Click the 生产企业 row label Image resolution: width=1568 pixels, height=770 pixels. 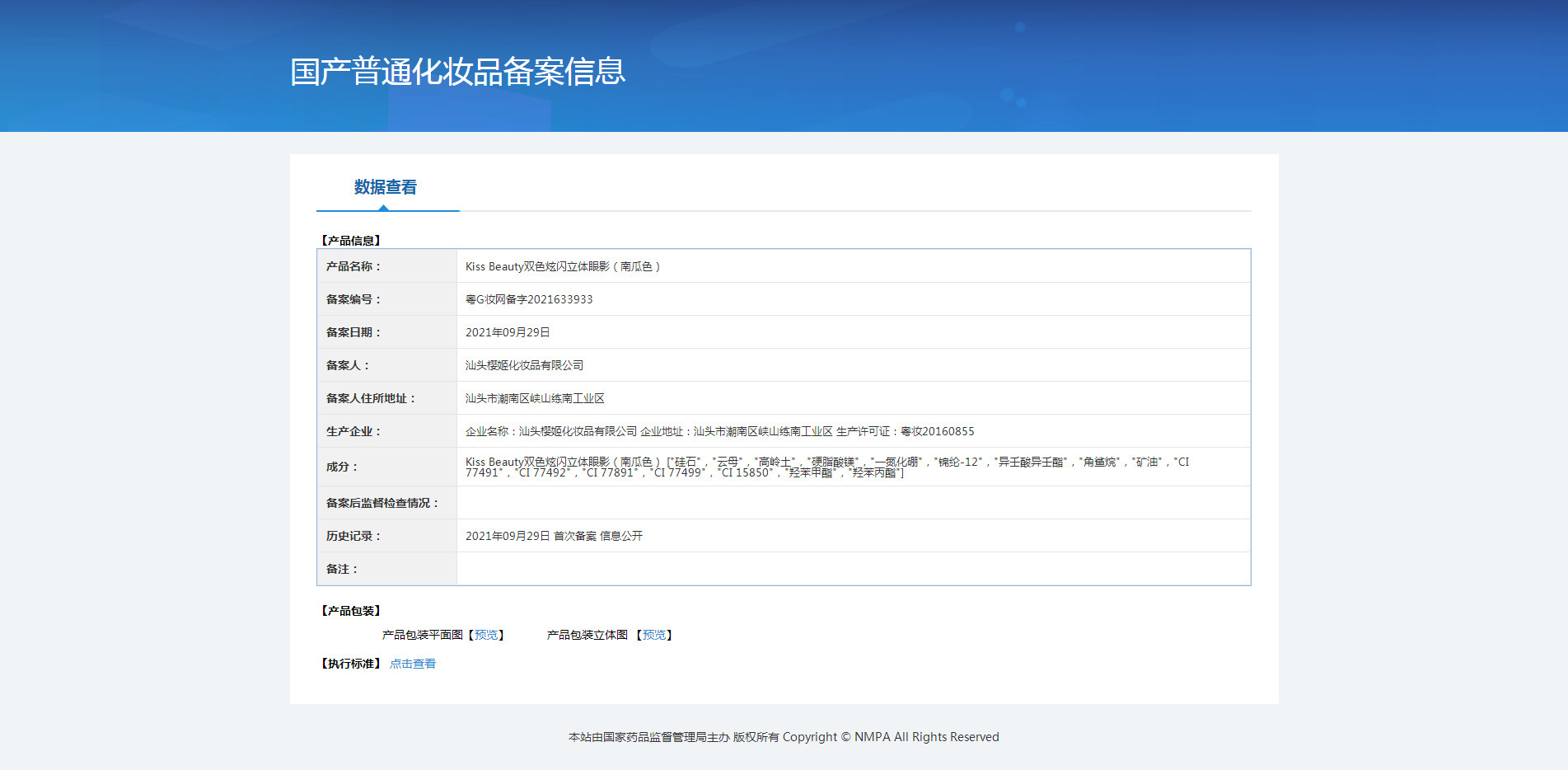coord(353,431)
